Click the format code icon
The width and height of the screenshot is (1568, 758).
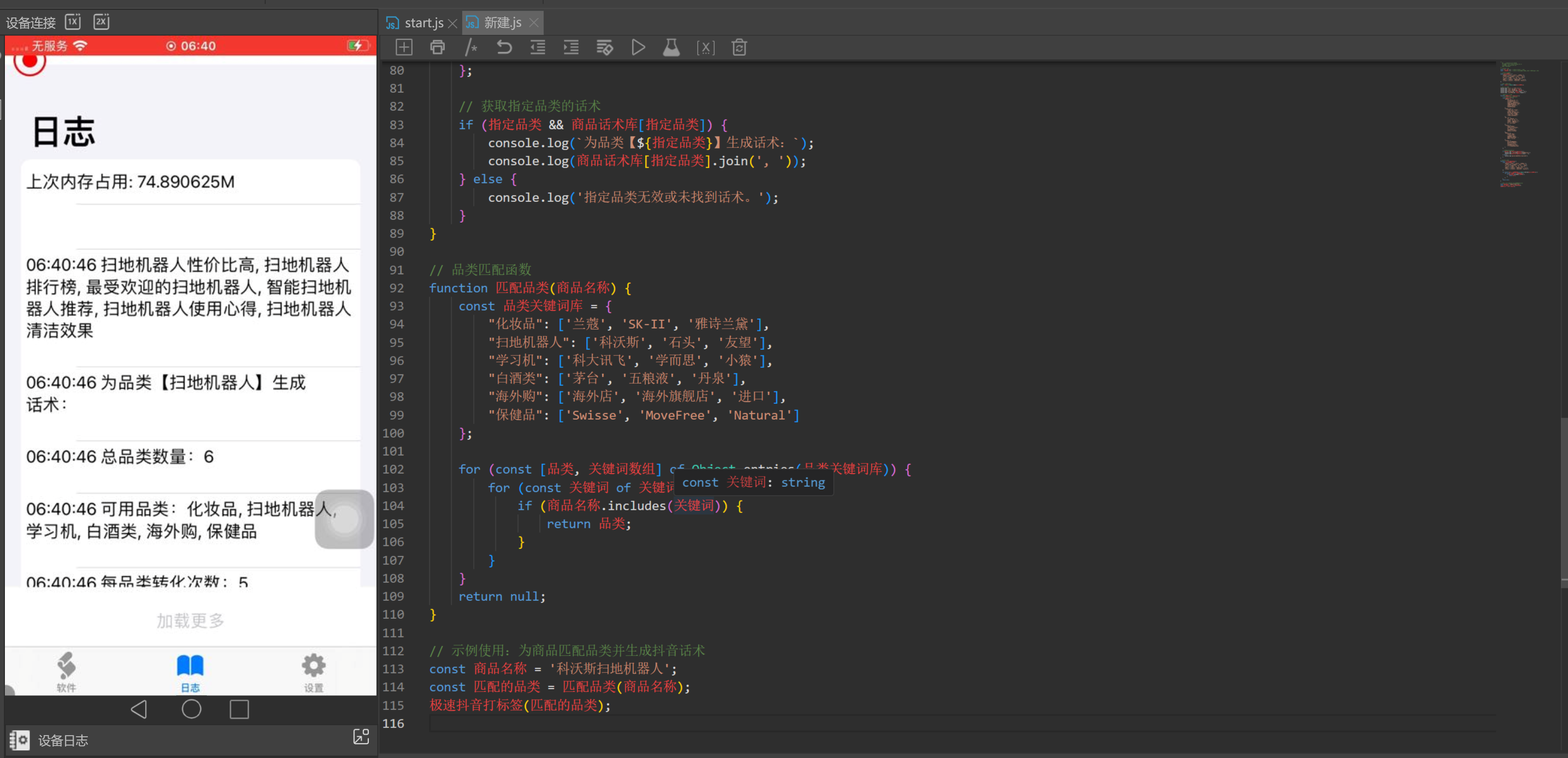tap(604, 47)
